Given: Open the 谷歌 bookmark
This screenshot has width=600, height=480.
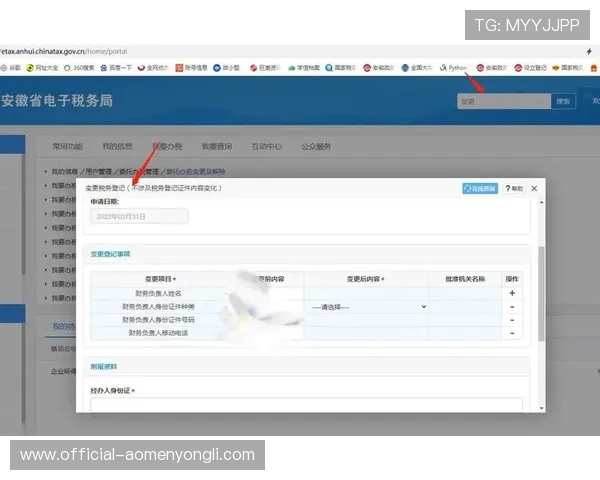Looking at the screenshot, I should [10, 68].
